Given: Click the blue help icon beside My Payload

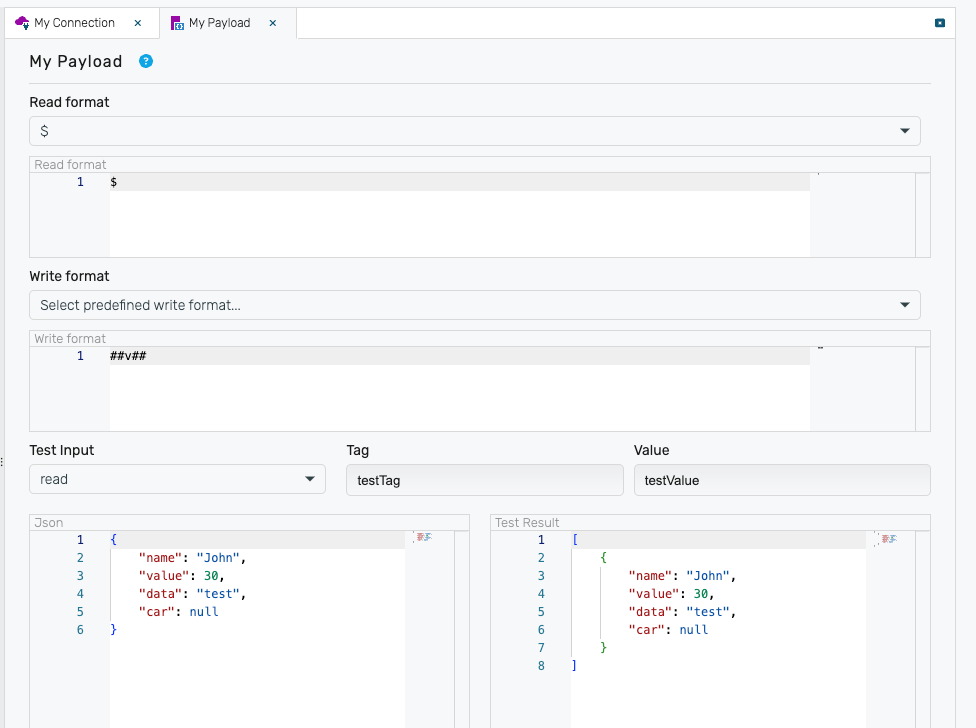Looking at the screenshot, I should pos(146,62).
